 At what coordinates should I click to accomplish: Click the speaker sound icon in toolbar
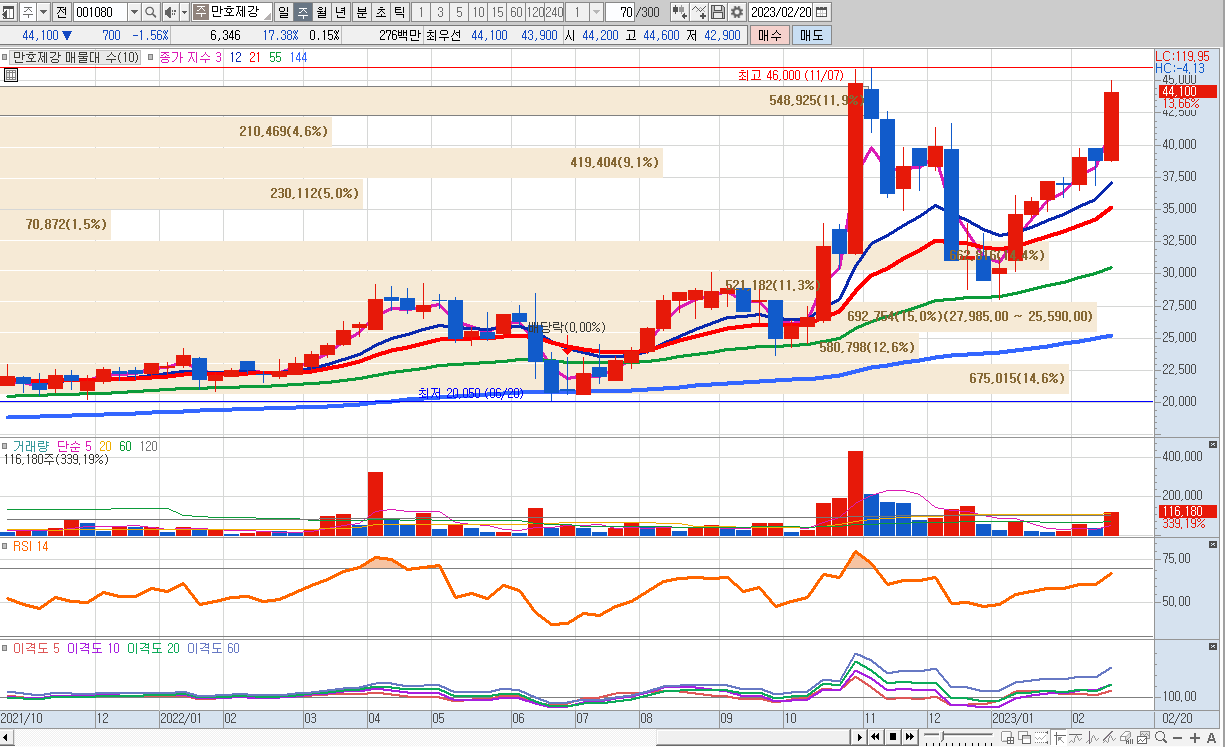click(169, 12)
